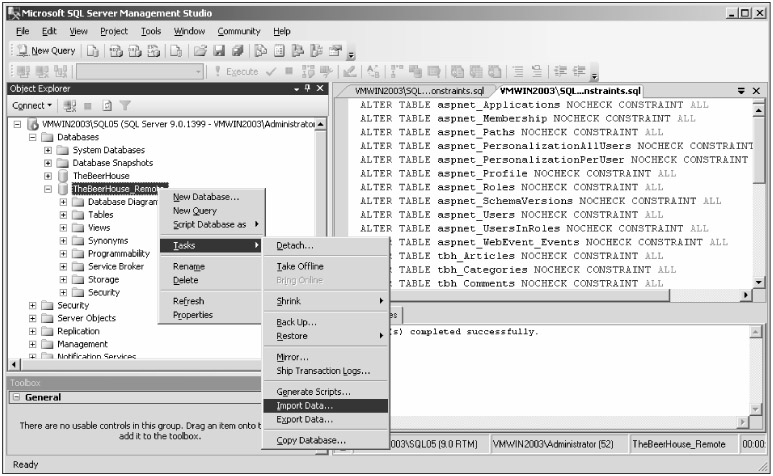Click the editor horizontal scrollbar right arrow

(745, 295)
